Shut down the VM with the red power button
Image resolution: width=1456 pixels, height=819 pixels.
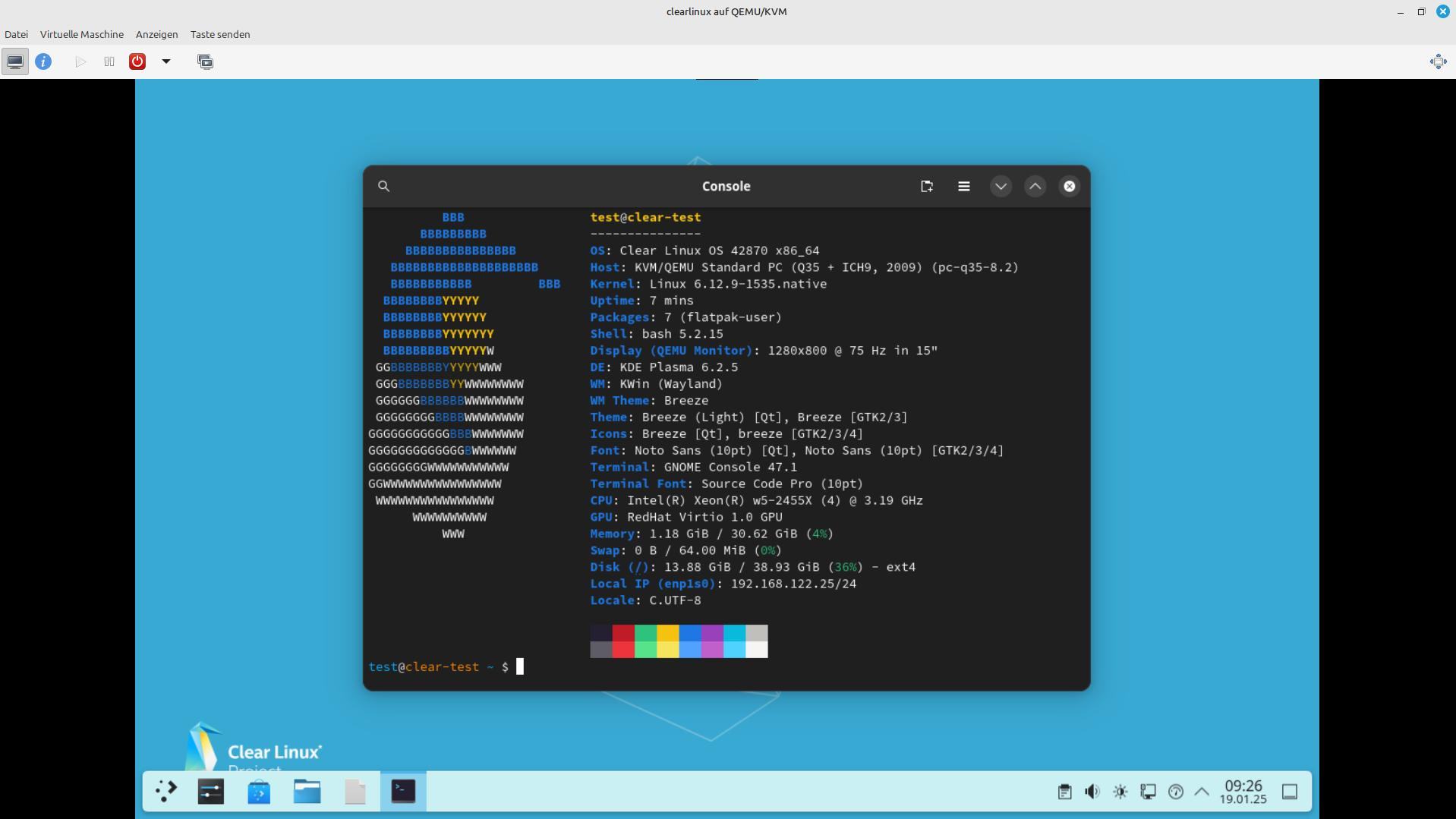pos(137,61)
